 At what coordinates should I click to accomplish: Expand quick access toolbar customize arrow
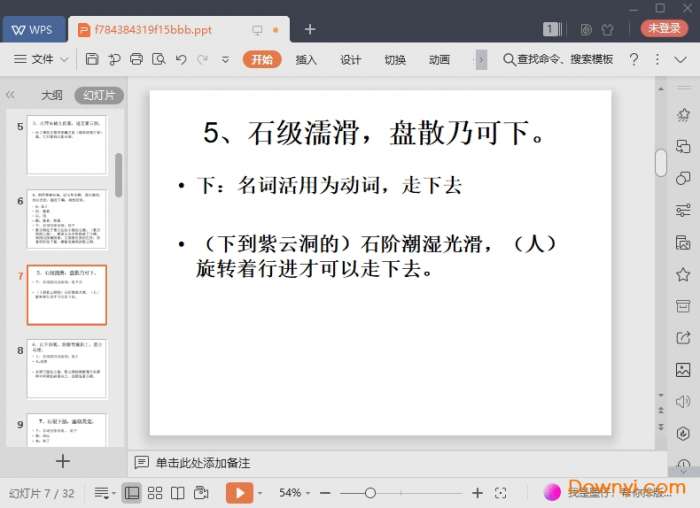coord(225,59)
